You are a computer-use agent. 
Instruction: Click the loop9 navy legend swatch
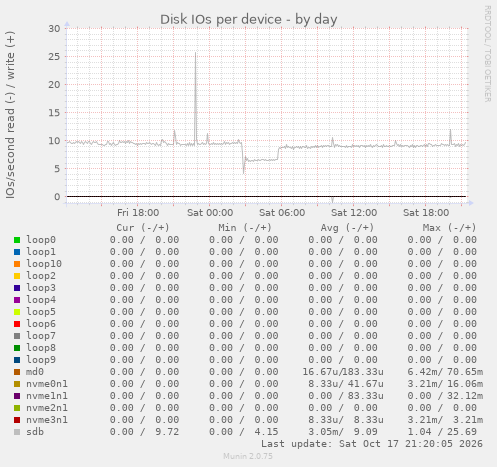pos(17,360)
